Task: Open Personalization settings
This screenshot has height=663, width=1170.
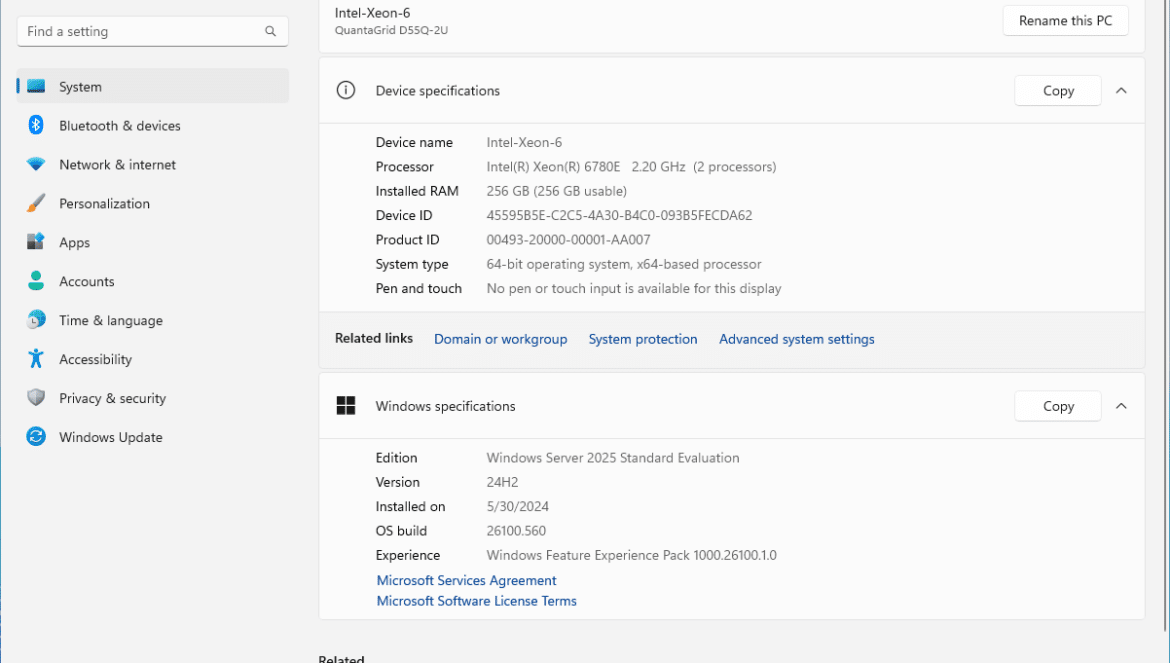Action: click(153, 203)
